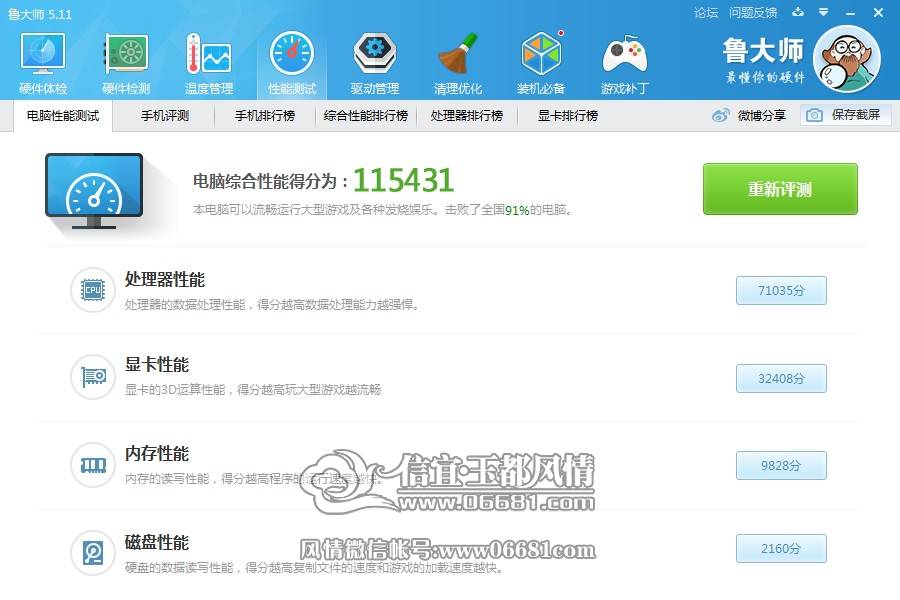900x600 pixels.
Task: Click the 保存截屏 save screenshot button
Action: pos(846,115)
